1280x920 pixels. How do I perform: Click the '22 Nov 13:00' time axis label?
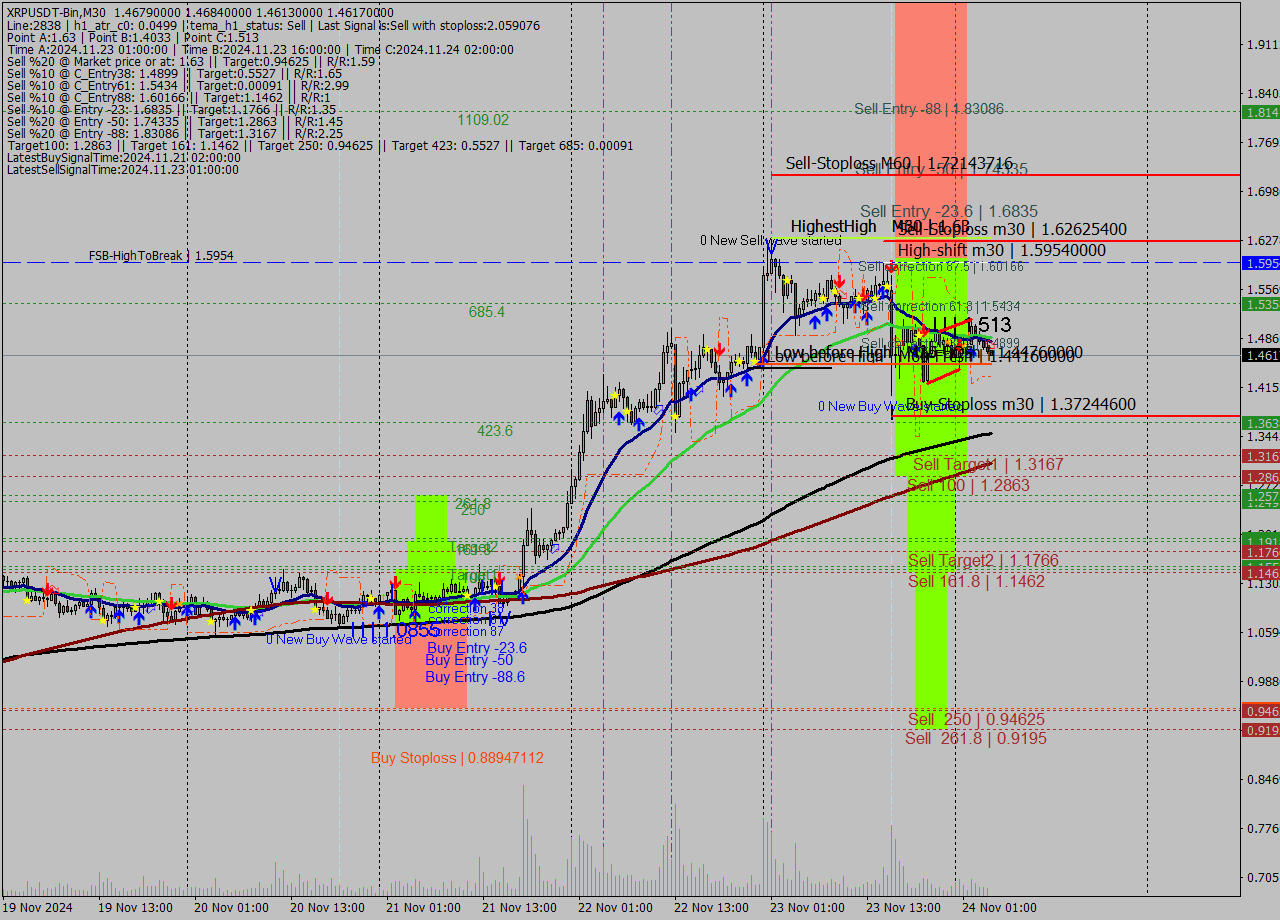coord(711,908)
